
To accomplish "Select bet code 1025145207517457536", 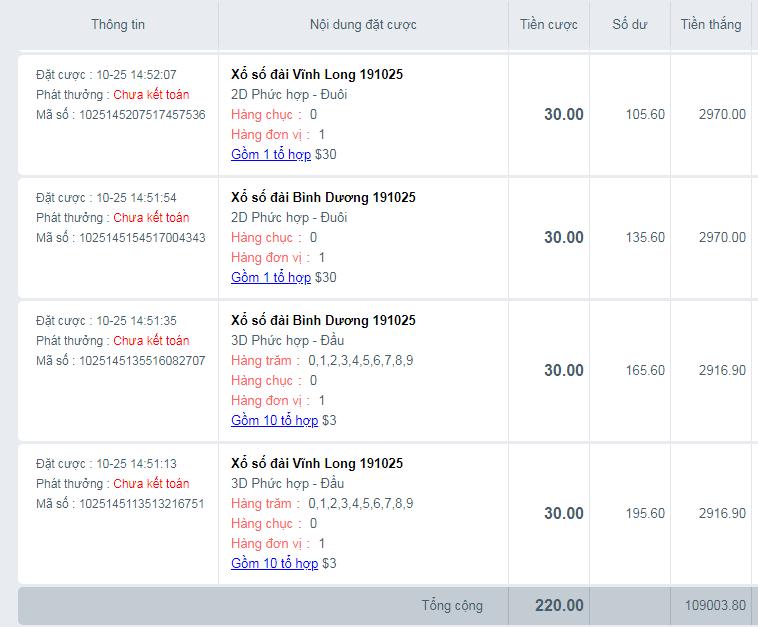I will (x=142, y=115).
